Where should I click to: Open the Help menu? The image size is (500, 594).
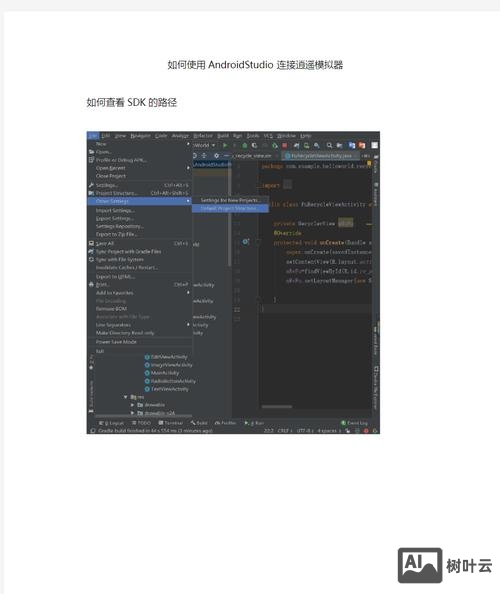click(305, 136)
